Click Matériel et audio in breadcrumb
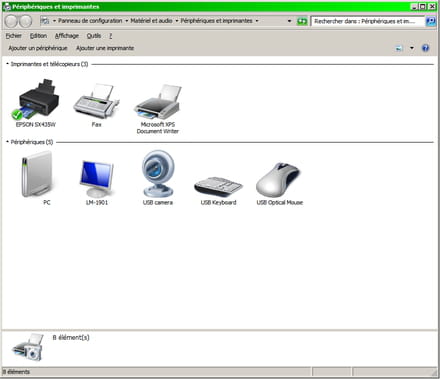 151,21
